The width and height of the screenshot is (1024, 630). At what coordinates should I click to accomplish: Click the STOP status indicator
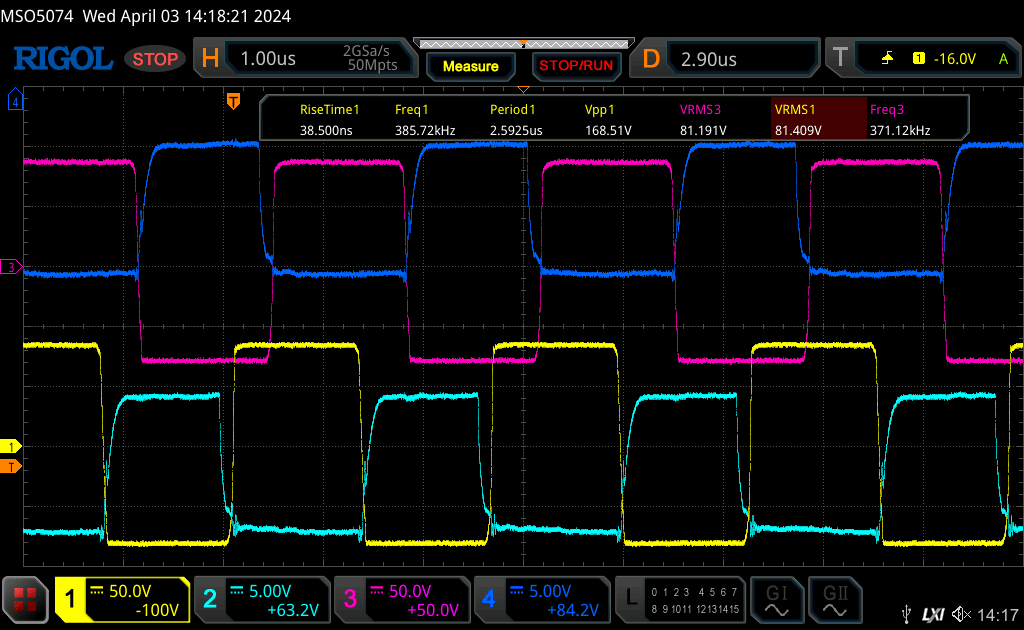155,59
